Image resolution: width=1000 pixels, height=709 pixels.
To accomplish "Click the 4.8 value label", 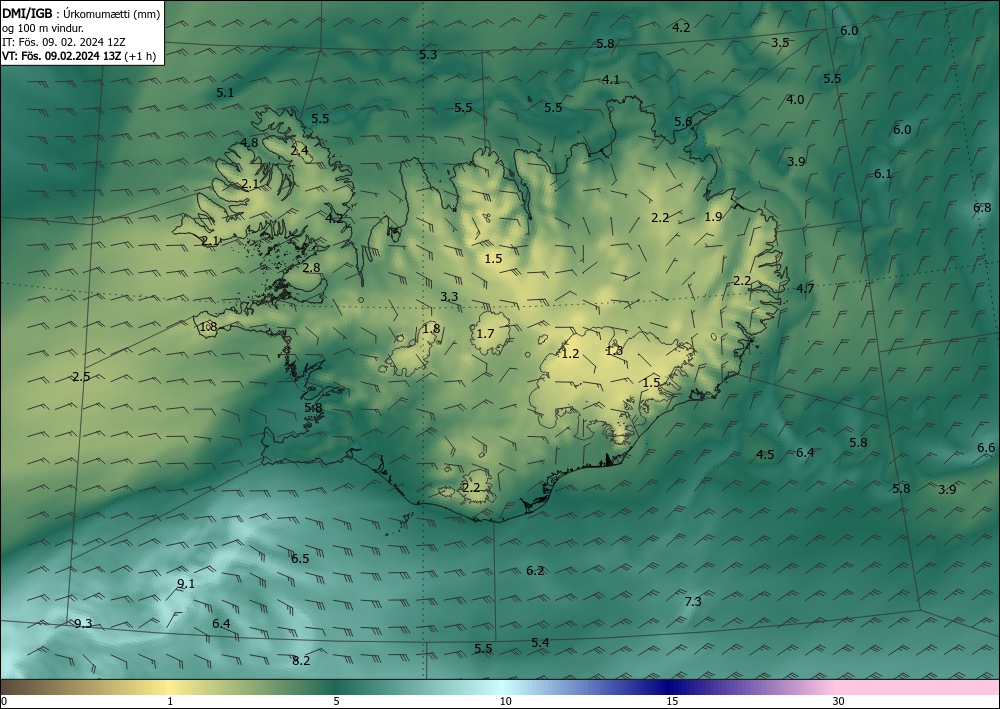I will pyautogui.click(x=249, y=143).
